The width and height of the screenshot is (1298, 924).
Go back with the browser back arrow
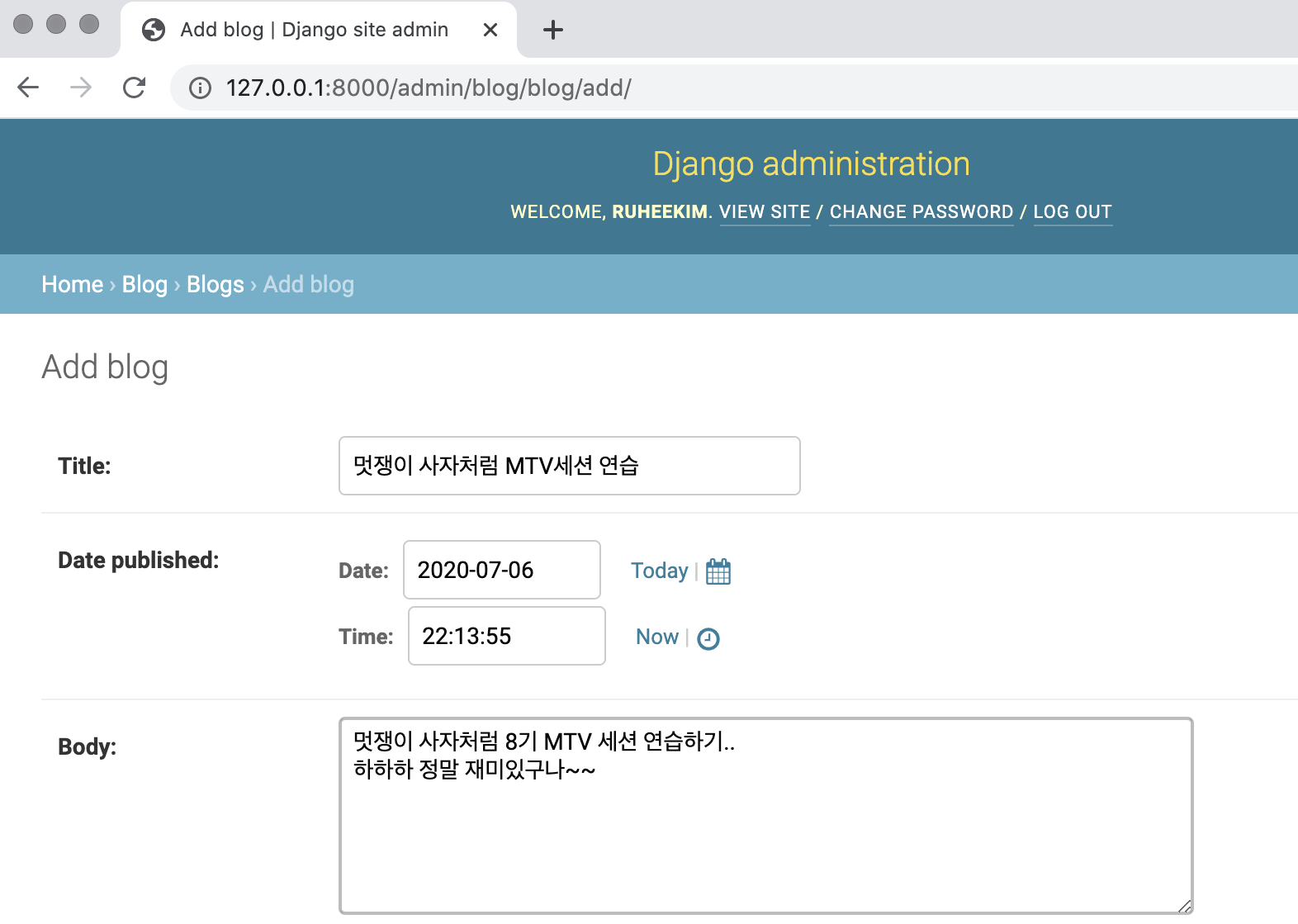(28, 88)
